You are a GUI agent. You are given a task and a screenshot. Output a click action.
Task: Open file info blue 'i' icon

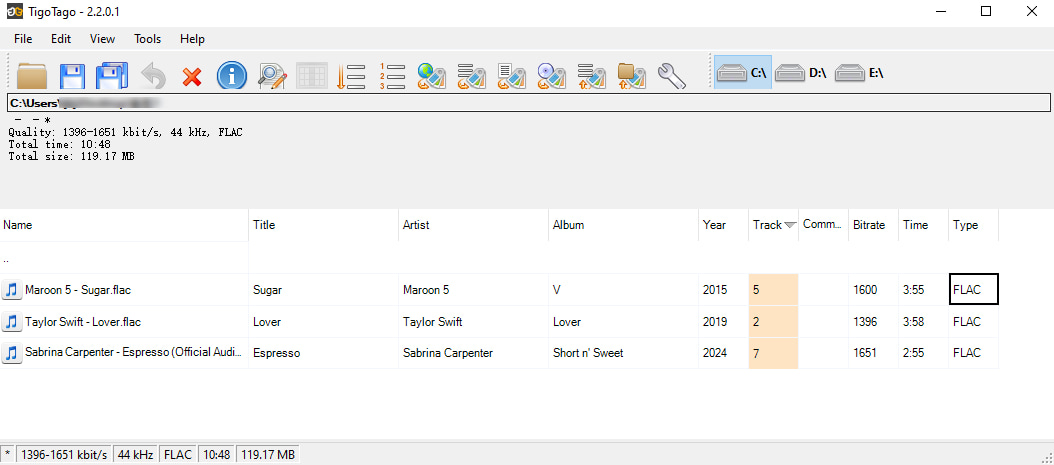(232, 75)
